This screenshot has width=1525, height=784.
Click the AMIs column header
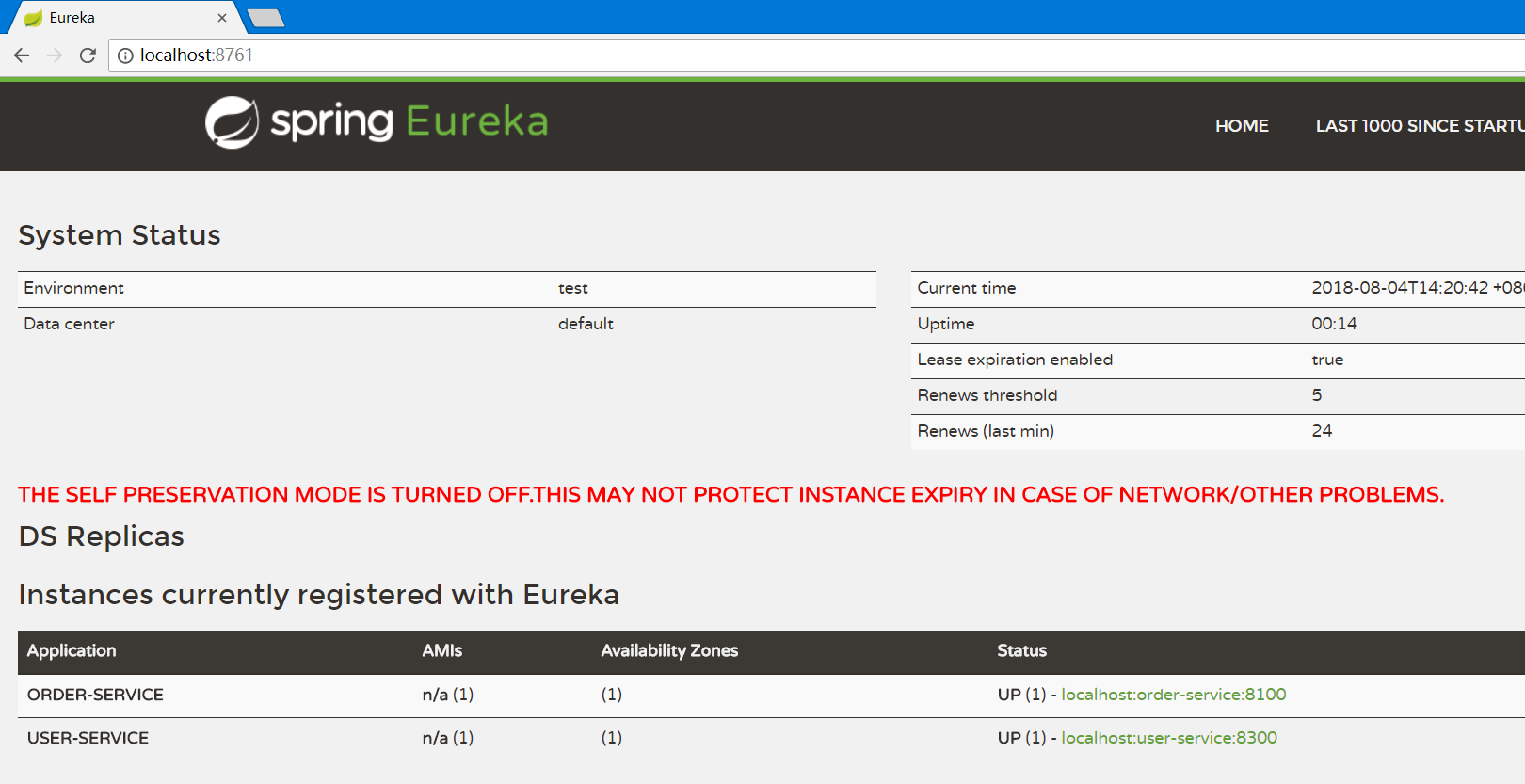(x=442, y=650)
